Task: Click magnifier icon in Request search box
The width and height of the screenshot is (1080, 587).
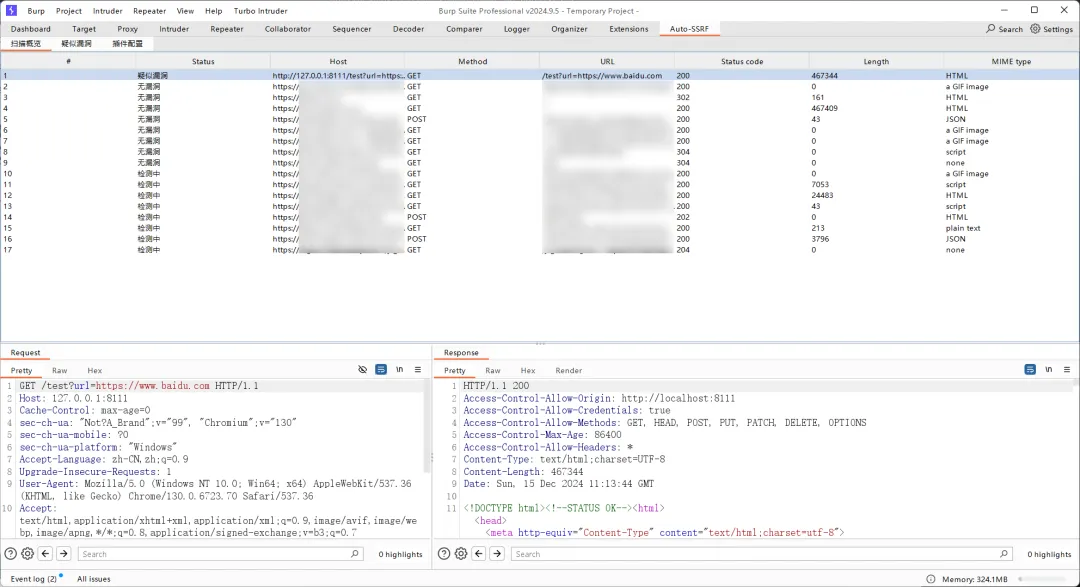Action: click(355, 553)
